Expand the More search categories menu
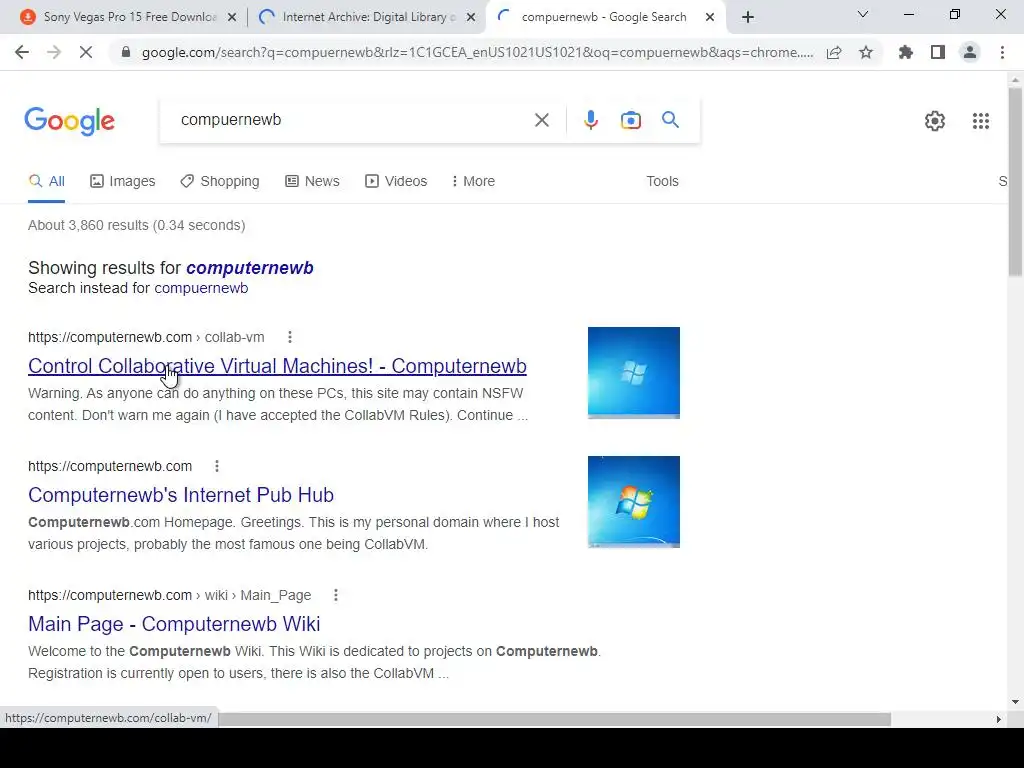The image size is (1024, 768). (473, 181)
